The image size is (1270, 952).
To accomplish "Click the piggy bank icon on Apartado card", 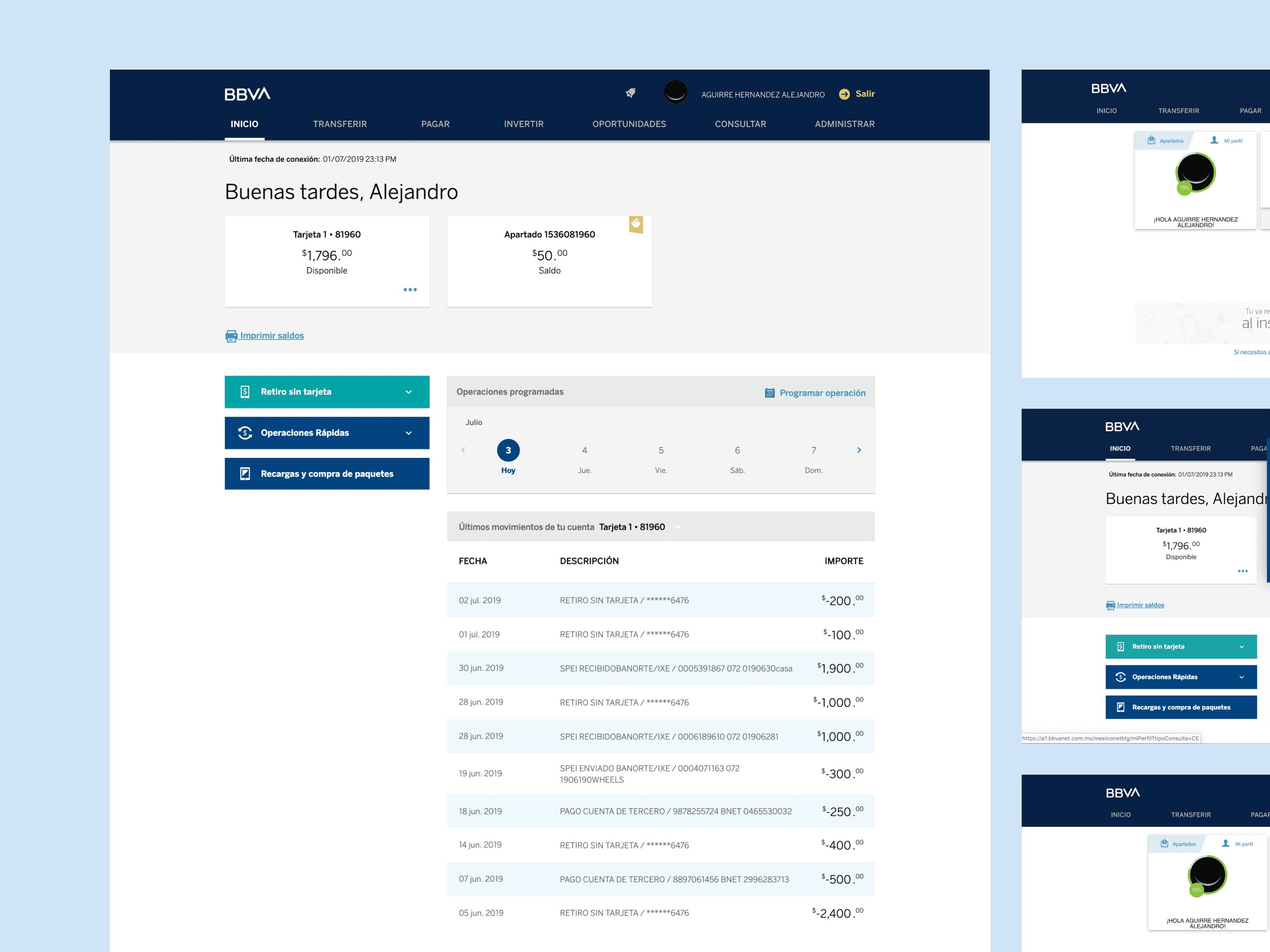I will [x=635, y=224].
